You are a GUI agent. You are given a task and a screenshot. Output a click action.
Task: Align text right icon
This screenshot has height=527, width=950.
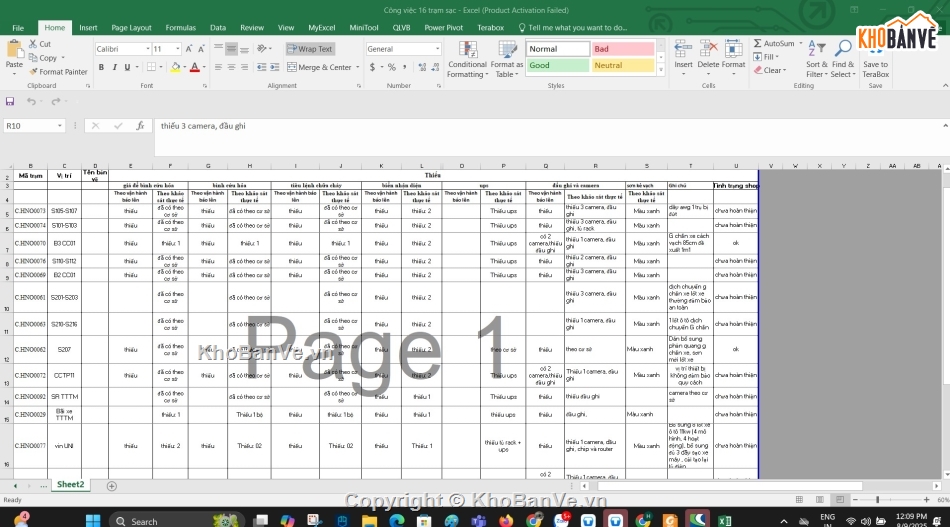tap(244, 67)
